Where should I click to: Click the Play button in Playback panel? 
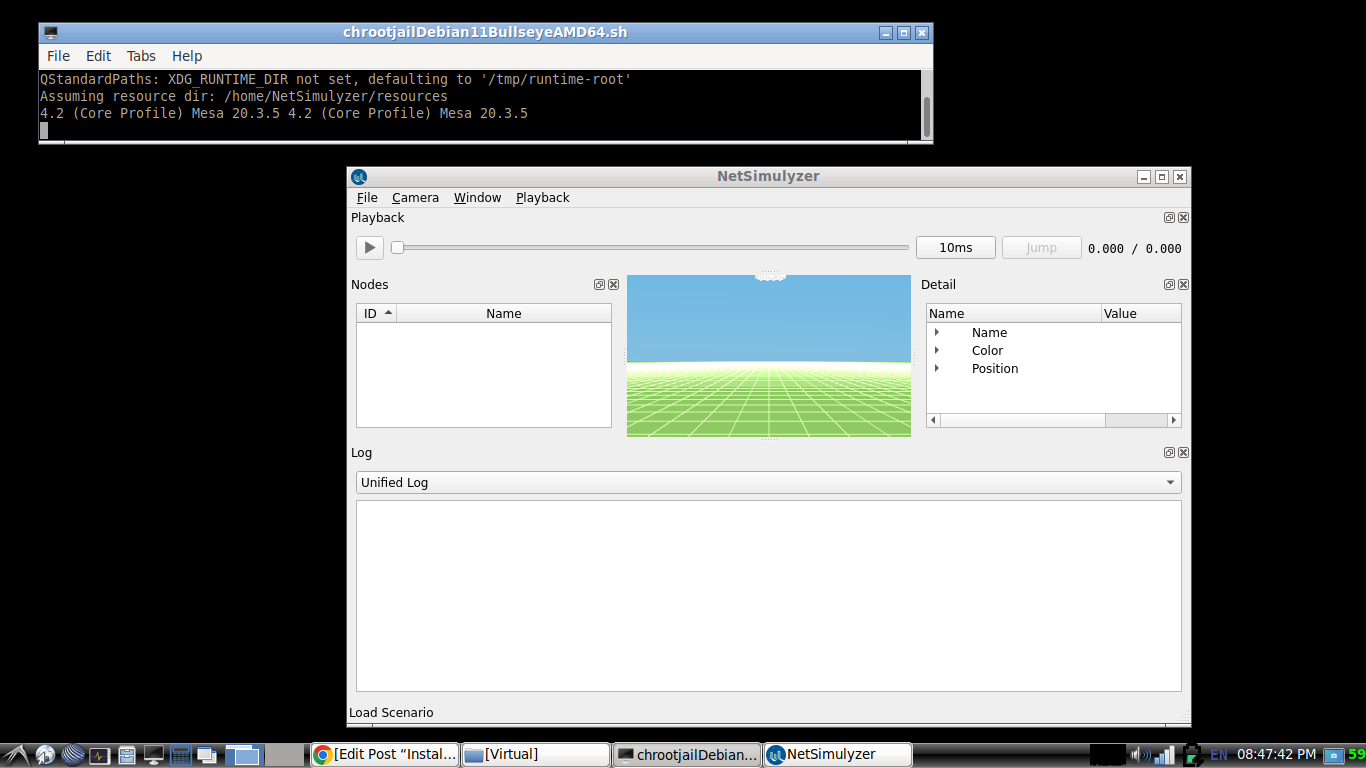370,248
